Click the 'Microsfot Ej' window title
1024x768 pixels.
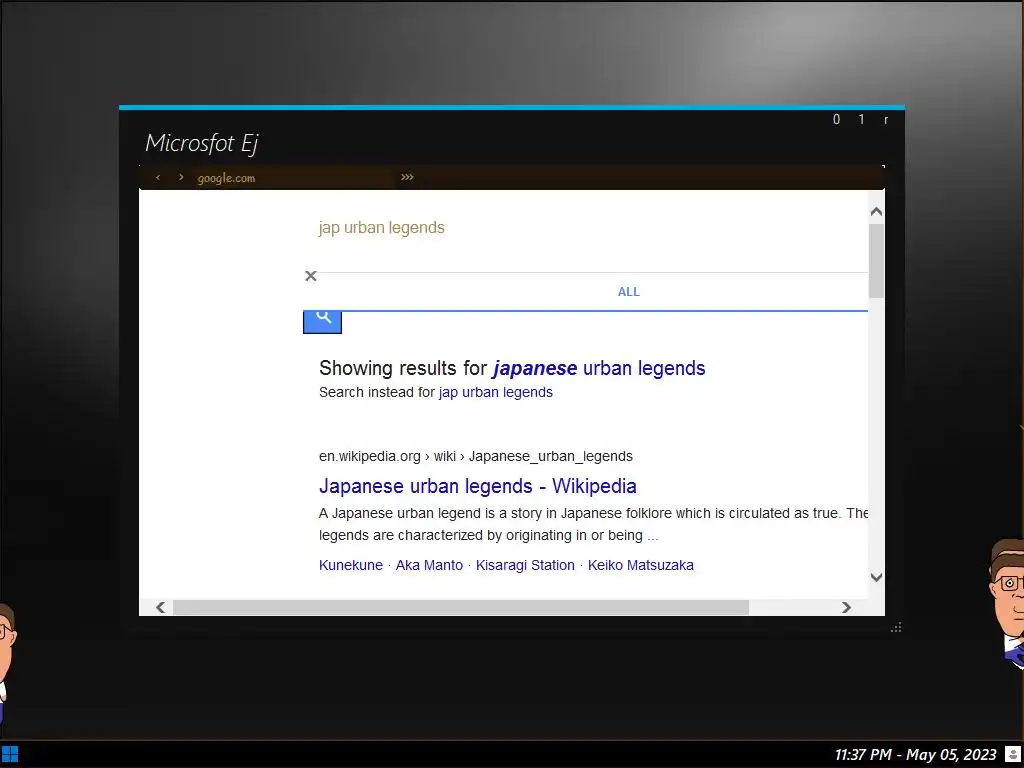[x=201, y=143]
